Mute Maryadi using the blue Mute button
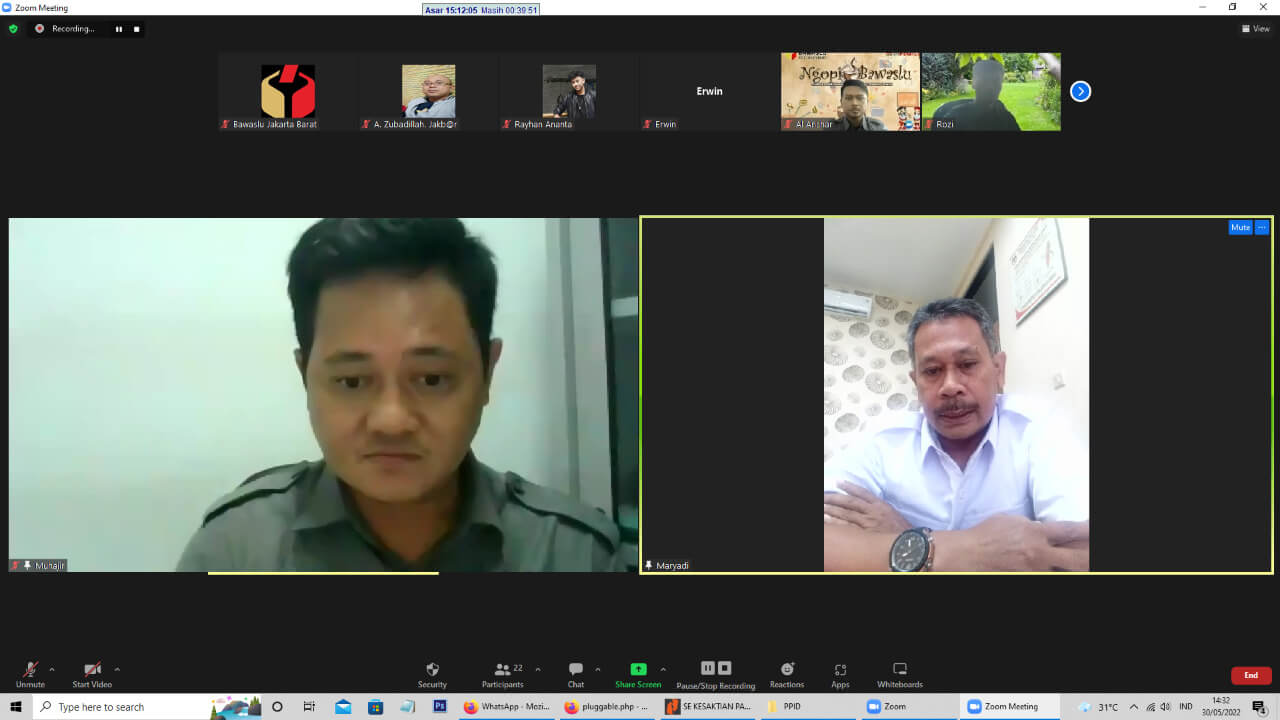The height and width of the screenshot is (720, 1280). 1240,227
